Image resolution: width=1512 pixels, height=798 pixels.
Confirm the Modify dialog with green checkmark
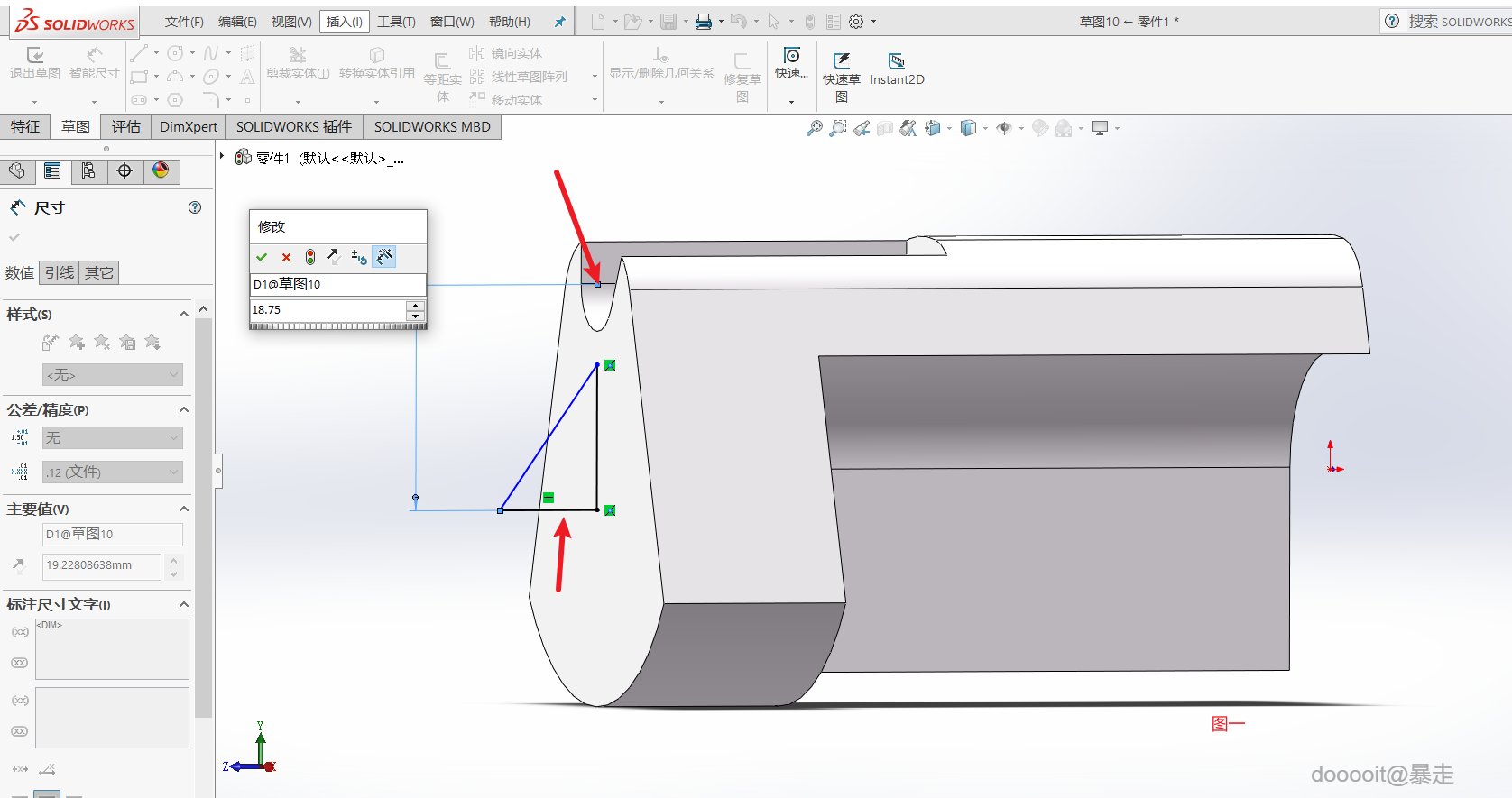(262, 258)
